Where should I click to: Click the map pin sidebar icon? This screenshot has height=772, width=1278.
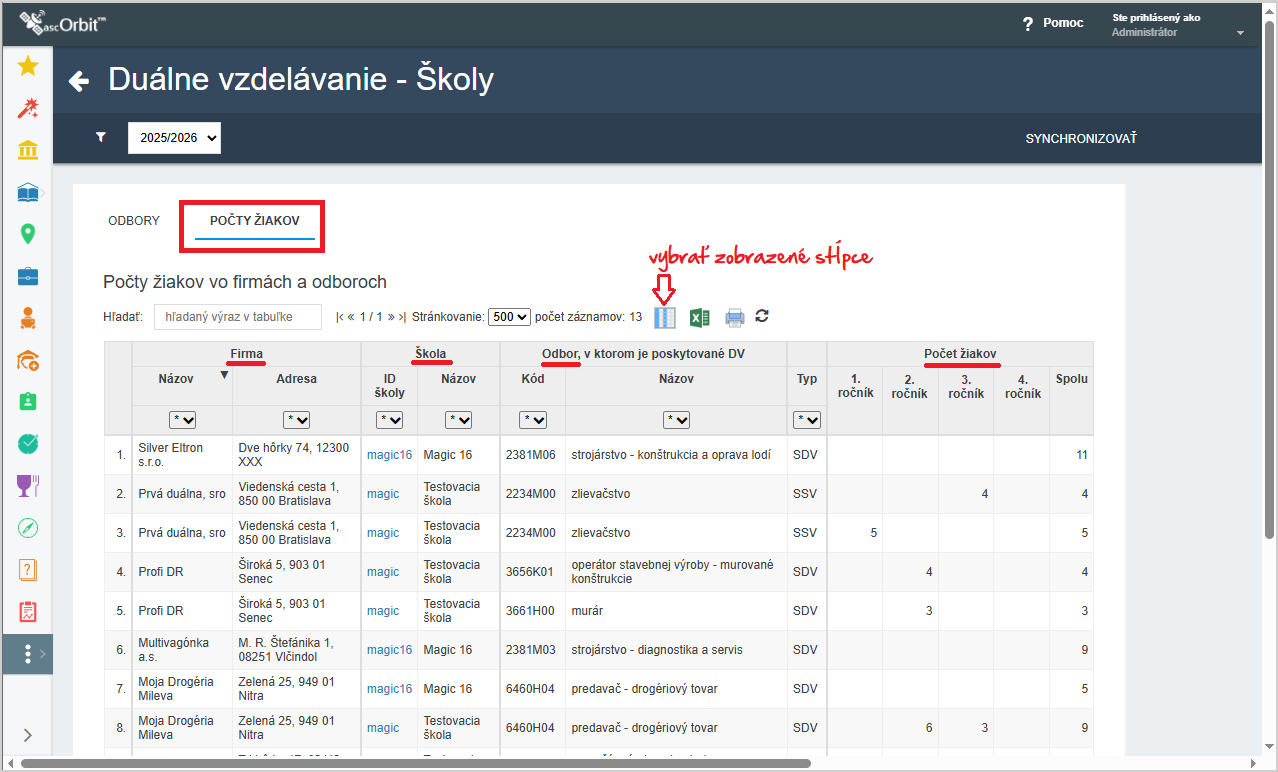[28, 234]
